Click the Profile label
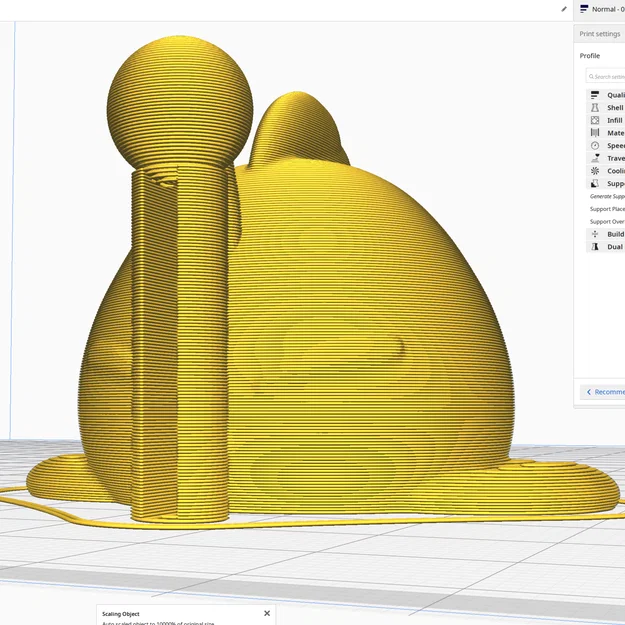Image resolution: width=625 pixels, height=625 pixels. (x=590, y=56)
